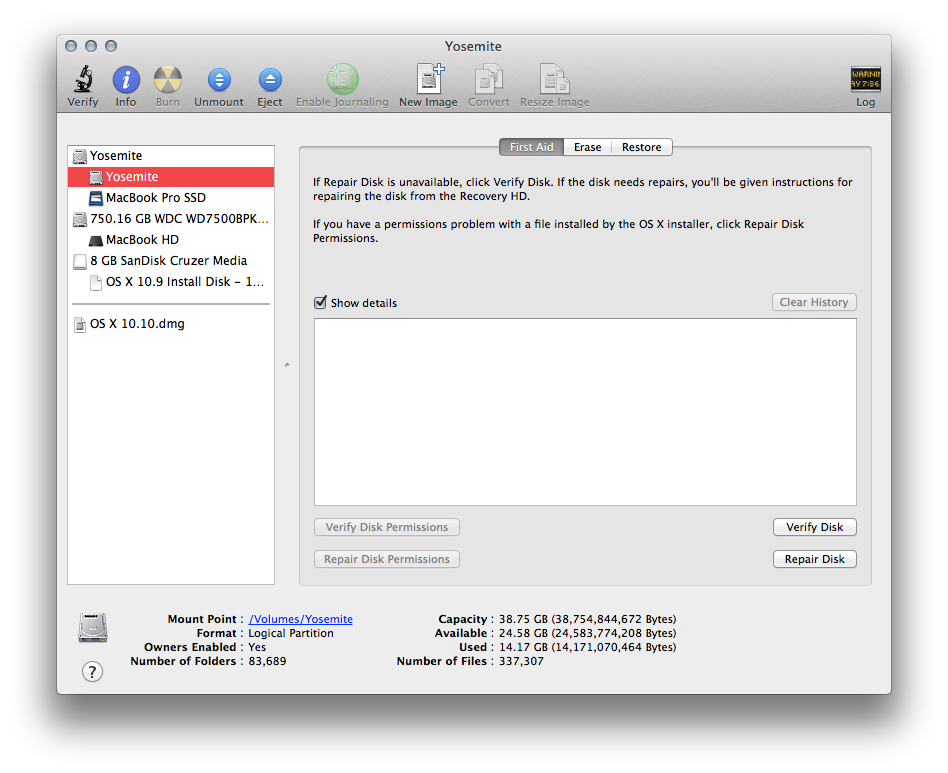This screenshot has width=948, height=773.
Task: Switch to the Erase tab
Action: 588,147
